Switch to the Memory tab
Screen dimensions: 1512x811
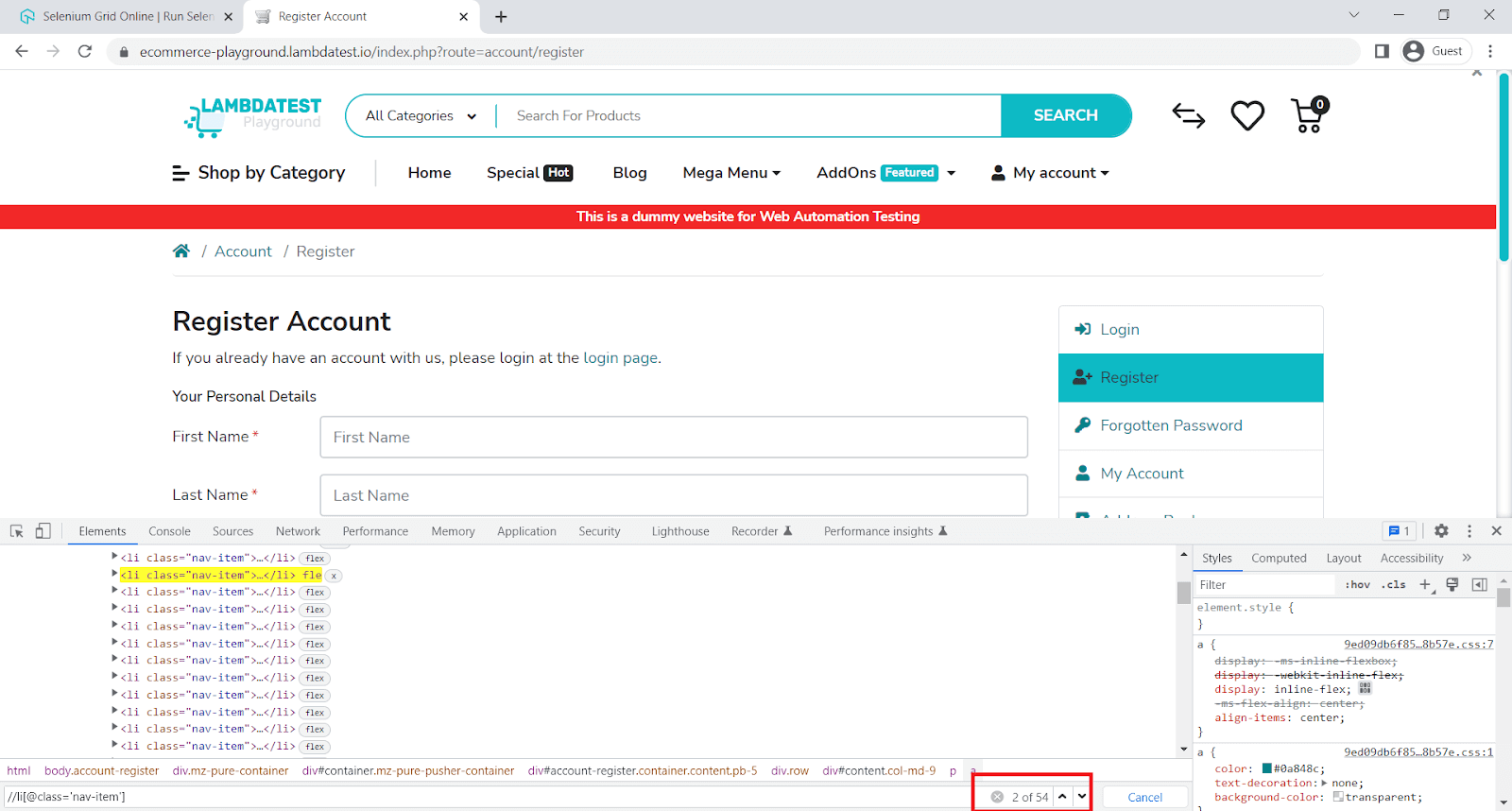(453, 531)
